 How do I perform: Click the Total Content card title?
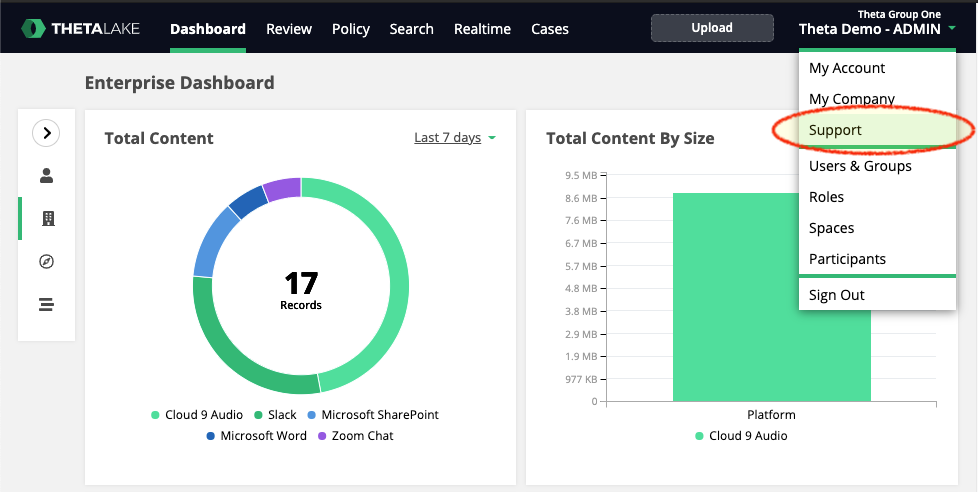click(159, 138)
